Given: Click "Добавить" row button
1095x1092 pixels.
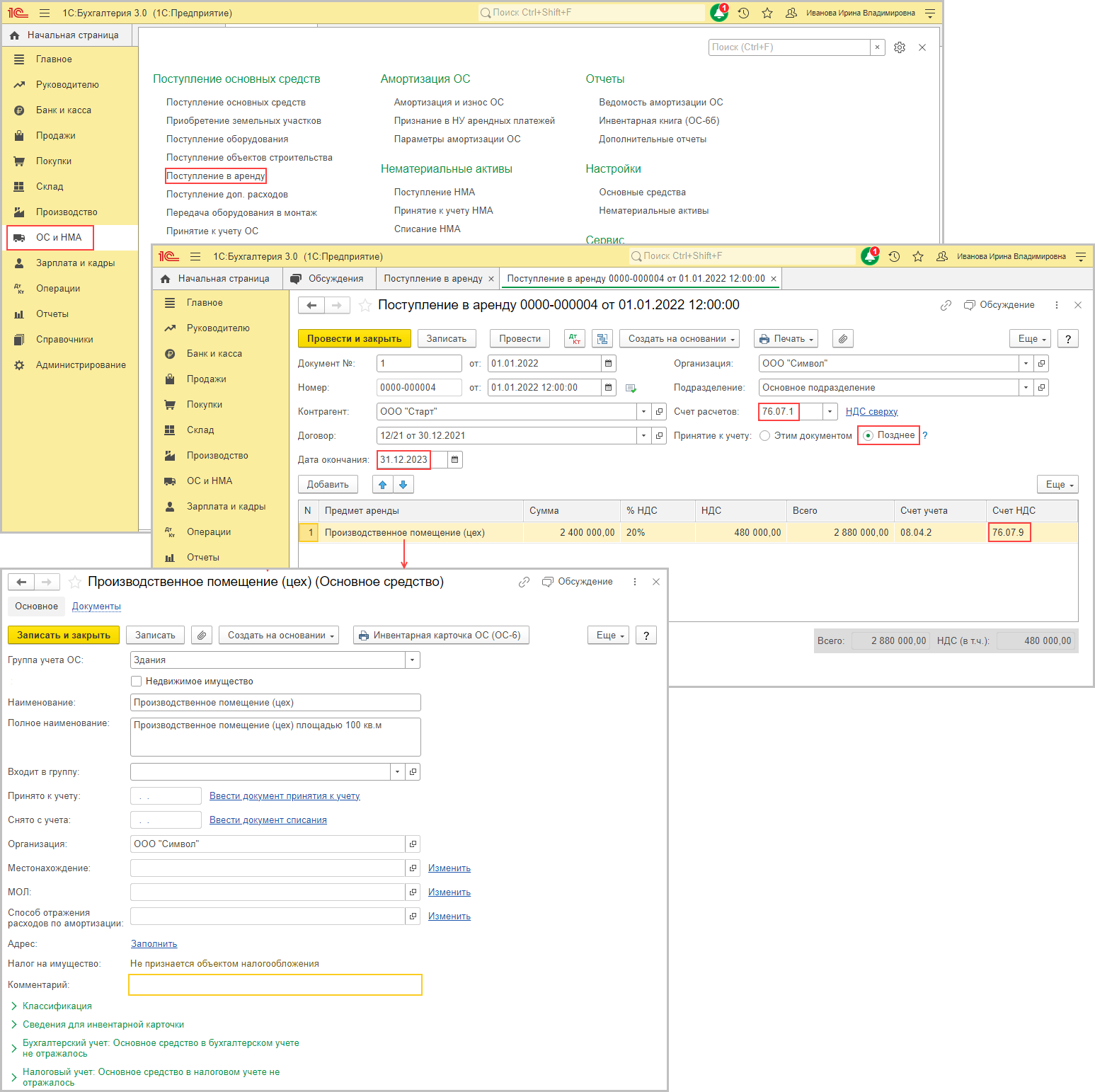Looking at the screenshot, I should coord(328,485).
